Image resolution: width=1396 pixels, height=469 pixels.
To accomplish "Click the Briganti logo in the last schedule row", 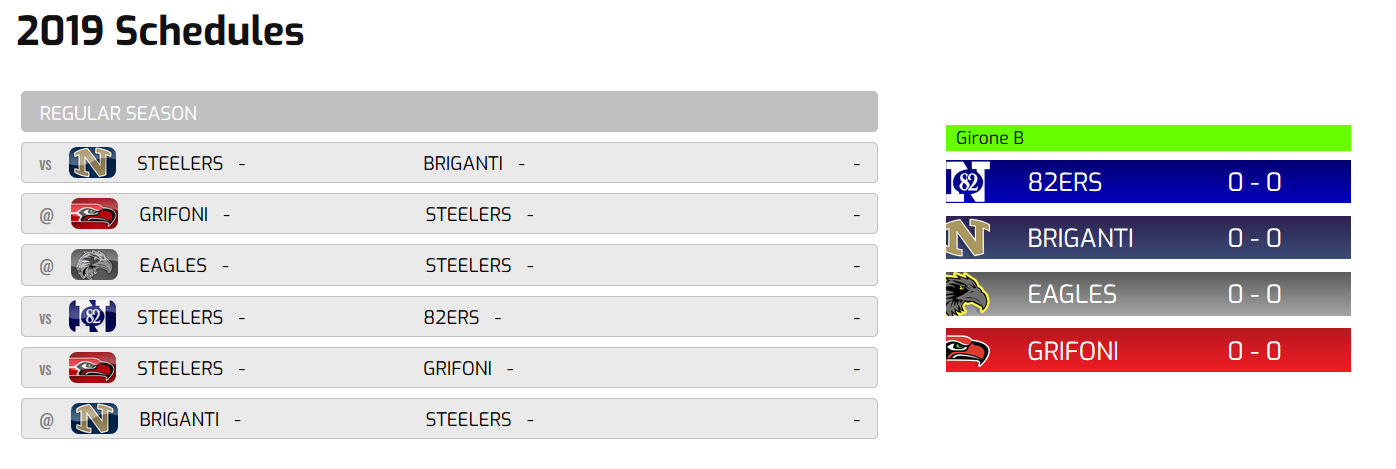I will point(94,419).
